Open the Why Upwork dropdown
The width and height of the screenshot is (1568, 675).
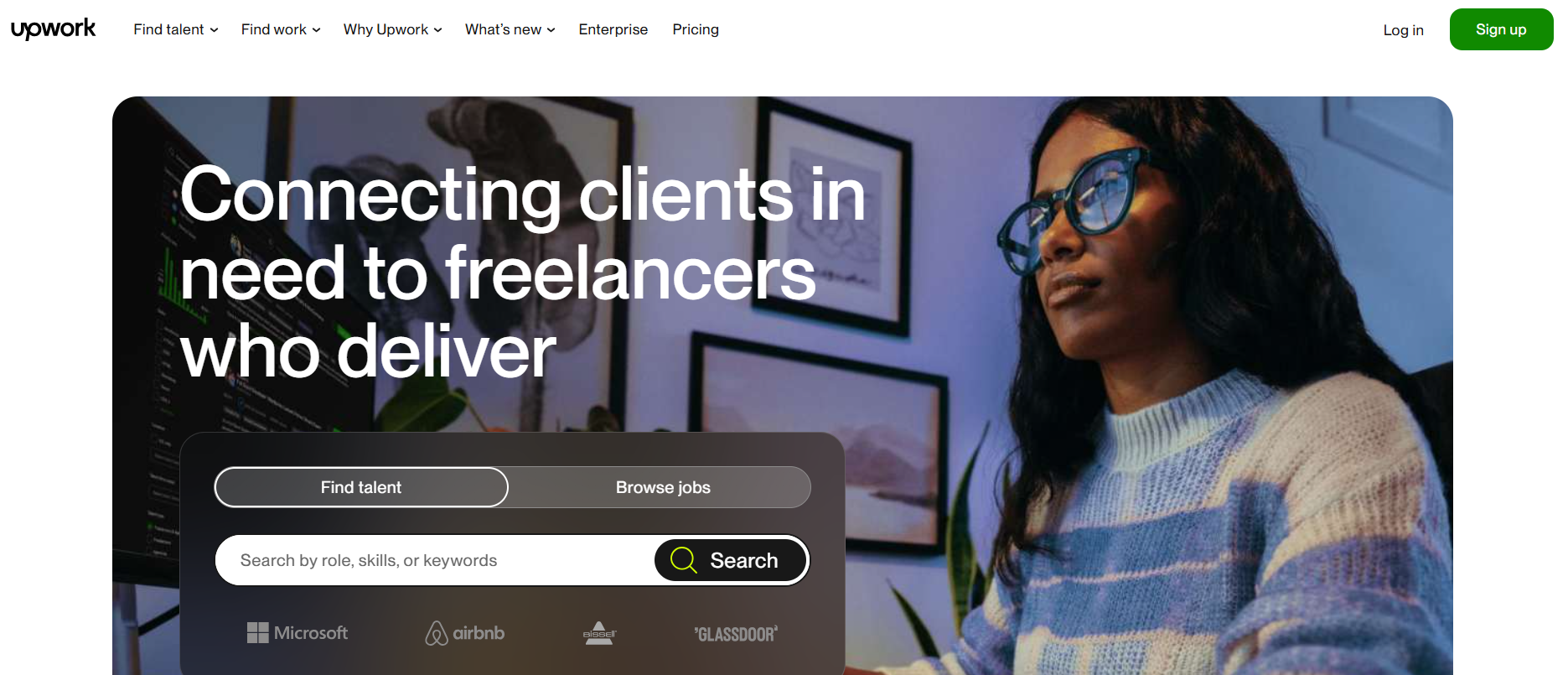click(392, 29)
